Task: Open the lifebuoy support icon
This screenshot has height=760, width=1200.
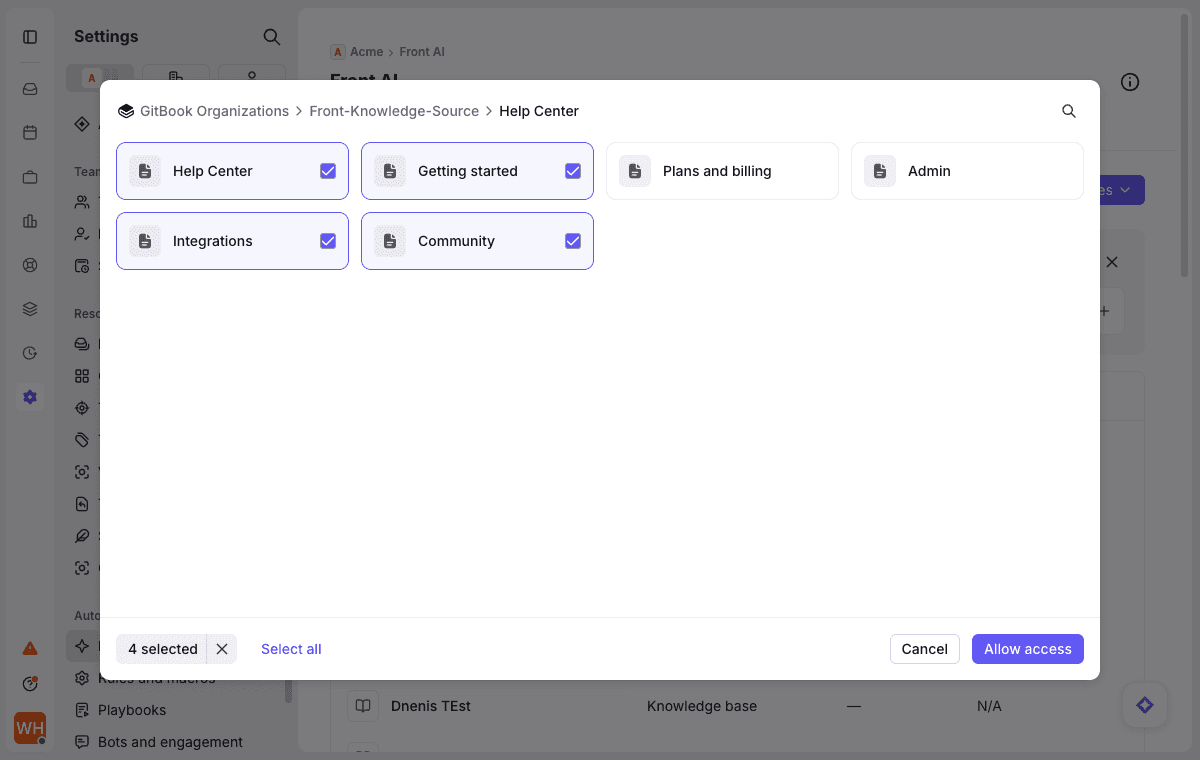Action: tap(30, 265)
